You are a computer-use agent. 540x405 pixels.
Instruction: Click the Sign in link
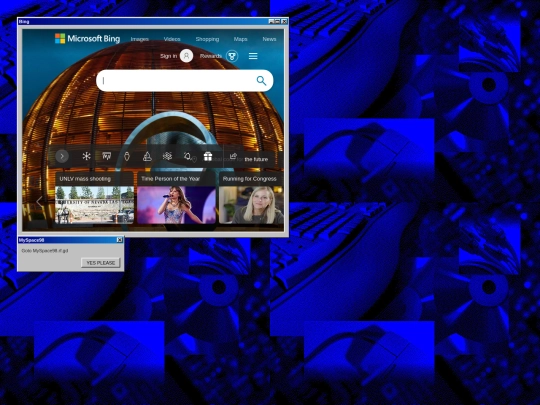(x=168, y=56)
